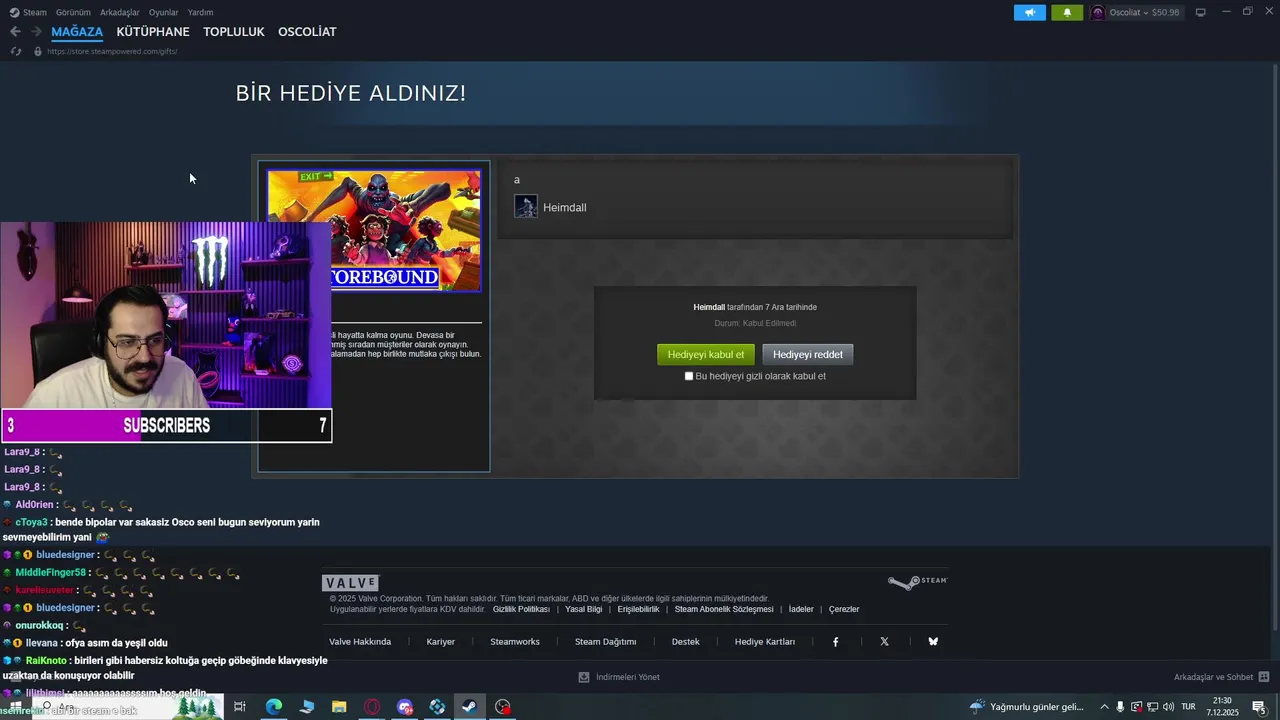Open Steam from the taskbar
The width and height of the screenshot is (1280, 720).
468,707
